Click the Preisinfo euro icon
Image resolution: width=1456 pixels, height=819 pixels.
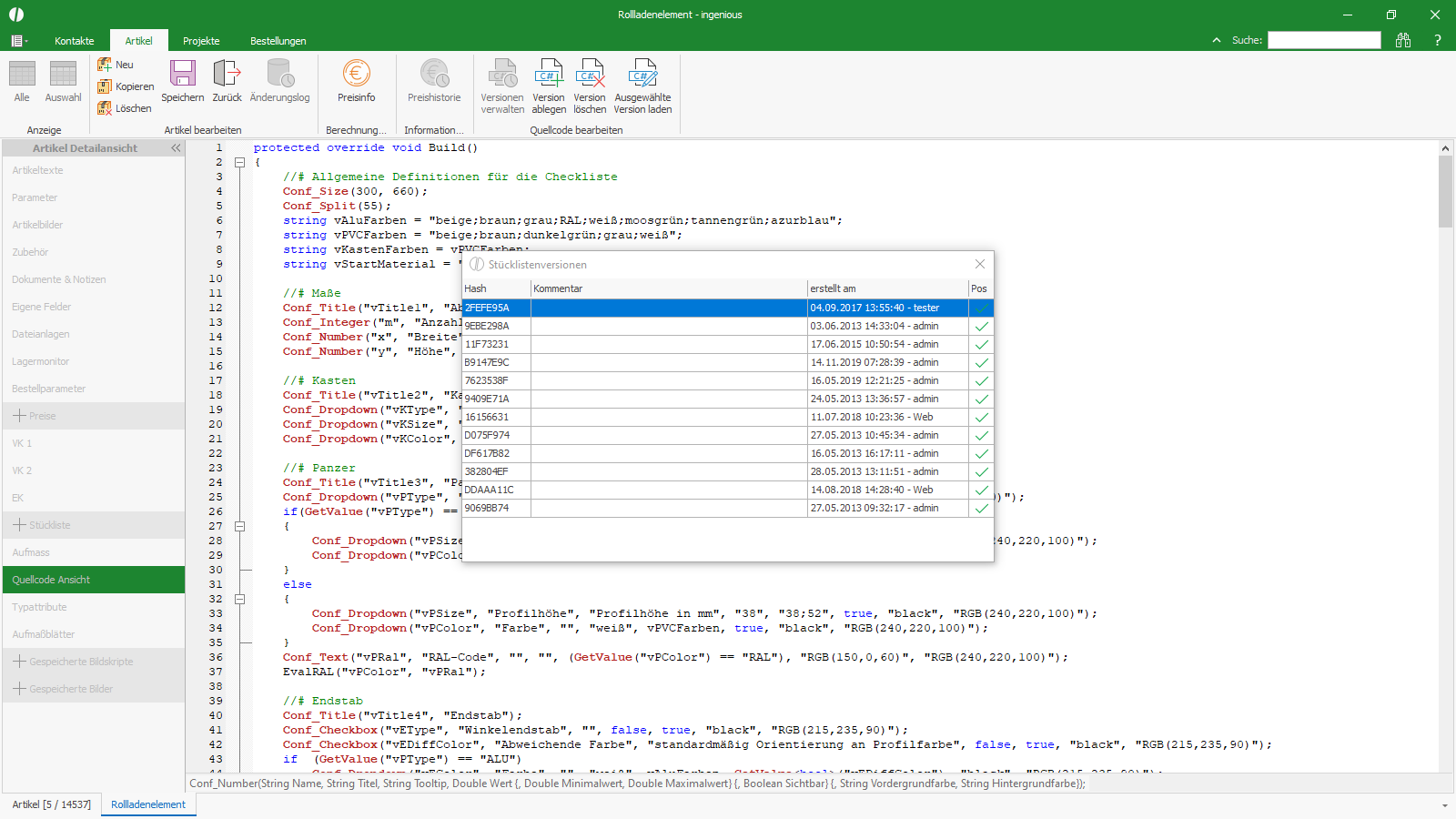click(356, 75)
